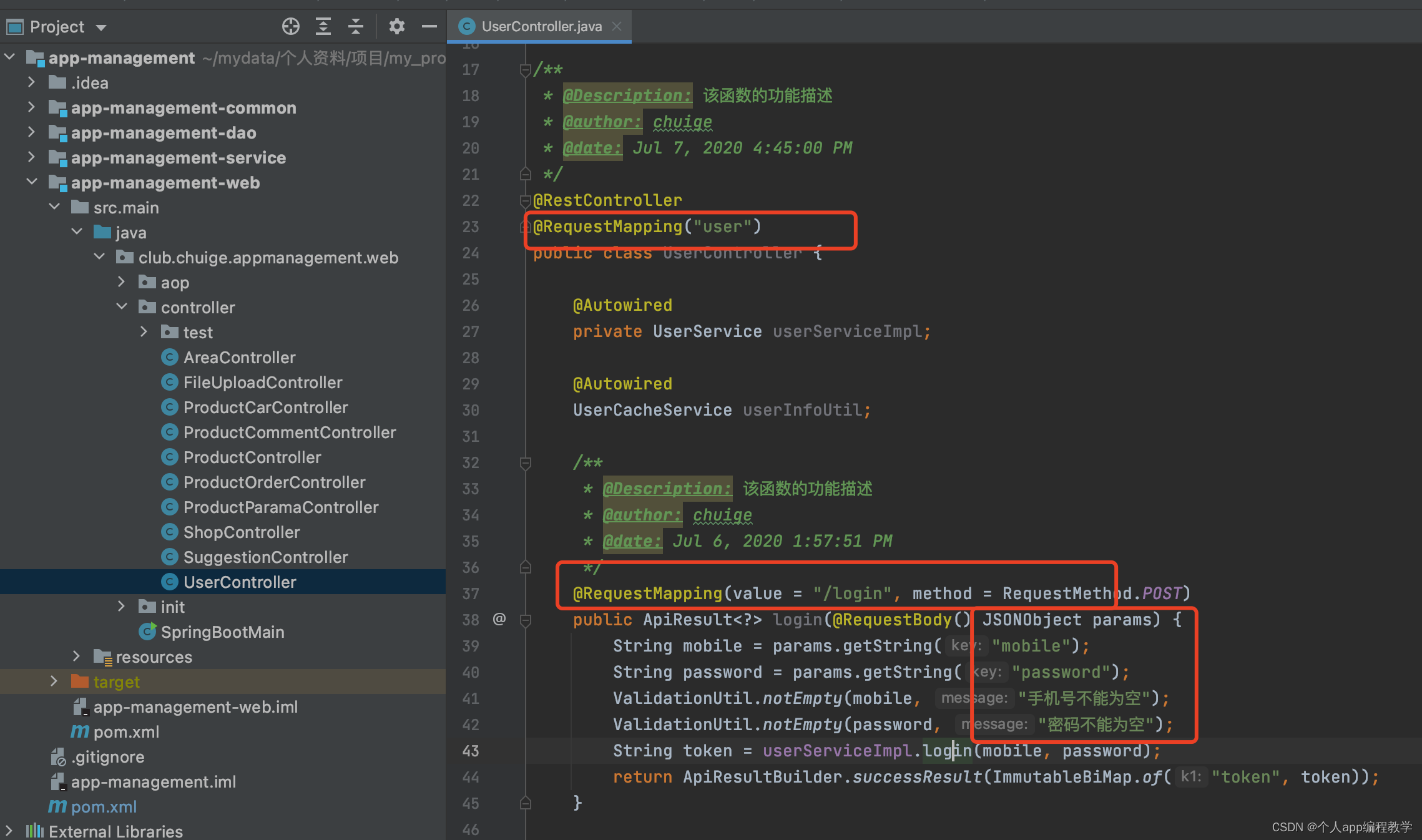Select ProductController class icon
1422x840 pixels.
[x=170, y=457]
